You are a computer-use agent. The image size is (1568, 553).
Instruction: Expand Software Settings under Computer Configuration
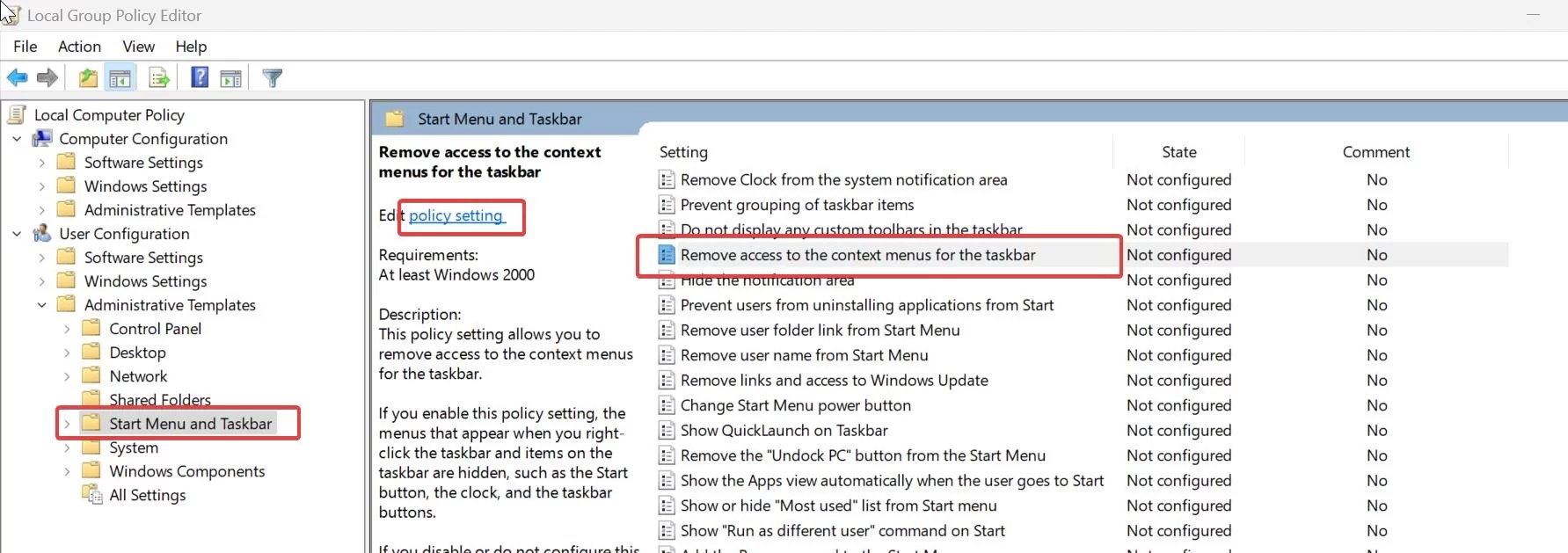pyautogui.click(x=41, y=162)
